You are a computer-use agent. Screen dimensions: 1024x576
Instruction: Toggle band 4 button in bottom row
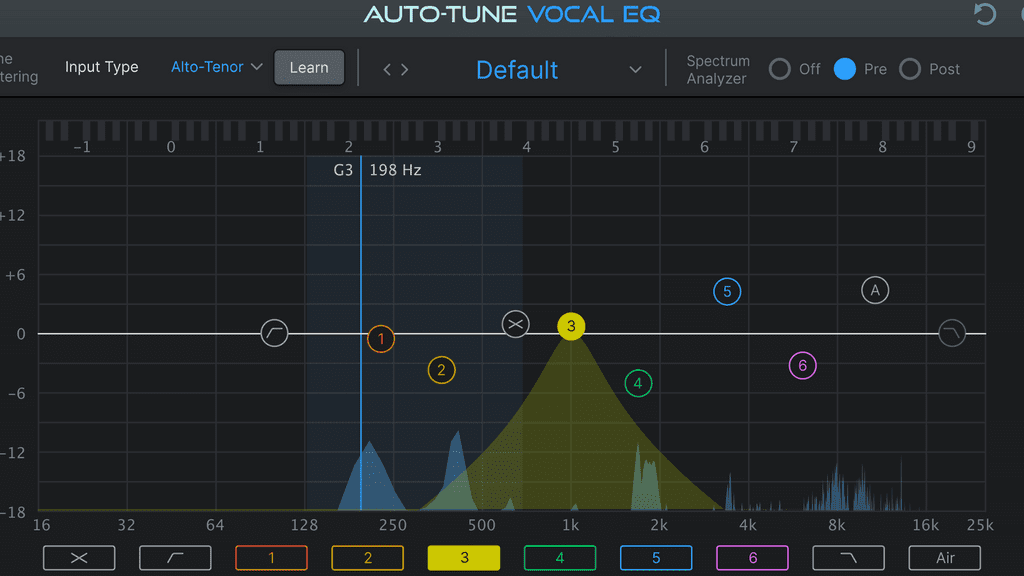click(560, 558)
